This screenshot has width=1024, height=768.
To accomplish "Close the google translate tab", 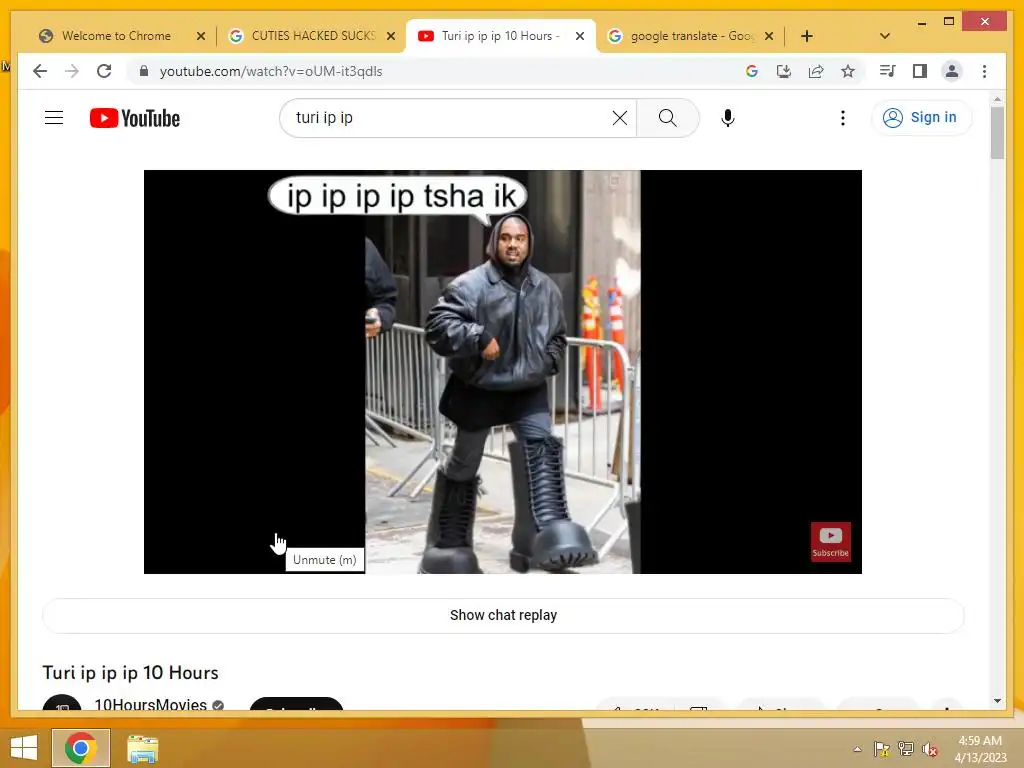I will click(x=769, y=36).
